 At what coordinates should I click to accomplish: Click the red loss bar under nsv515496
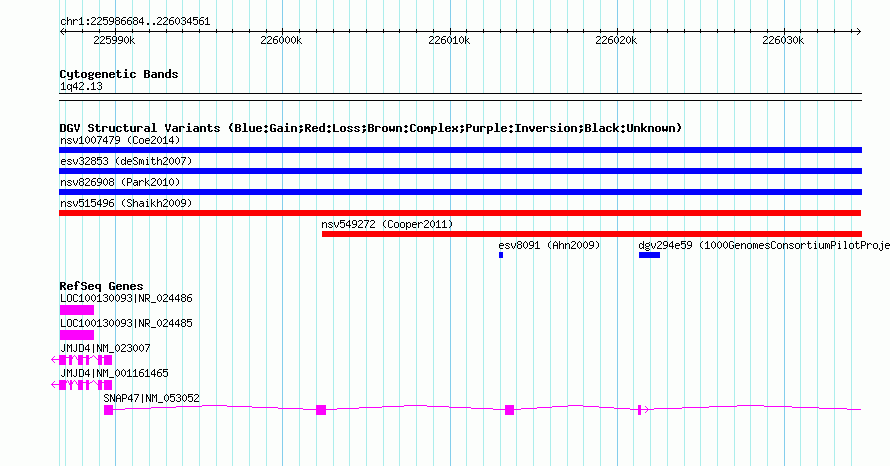click(460, 213)
